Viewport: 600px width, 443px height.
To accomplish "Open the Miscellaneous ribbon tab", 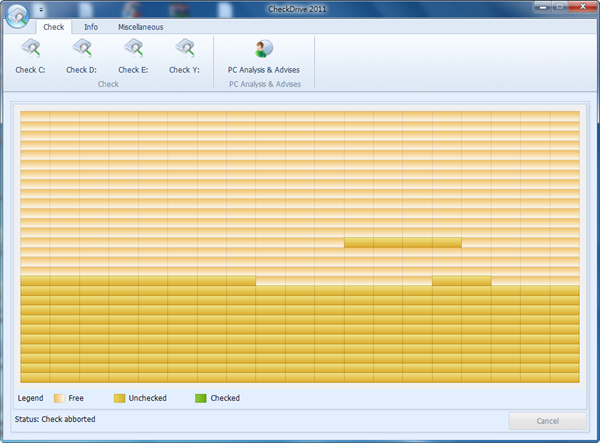I will click(140, 27).
